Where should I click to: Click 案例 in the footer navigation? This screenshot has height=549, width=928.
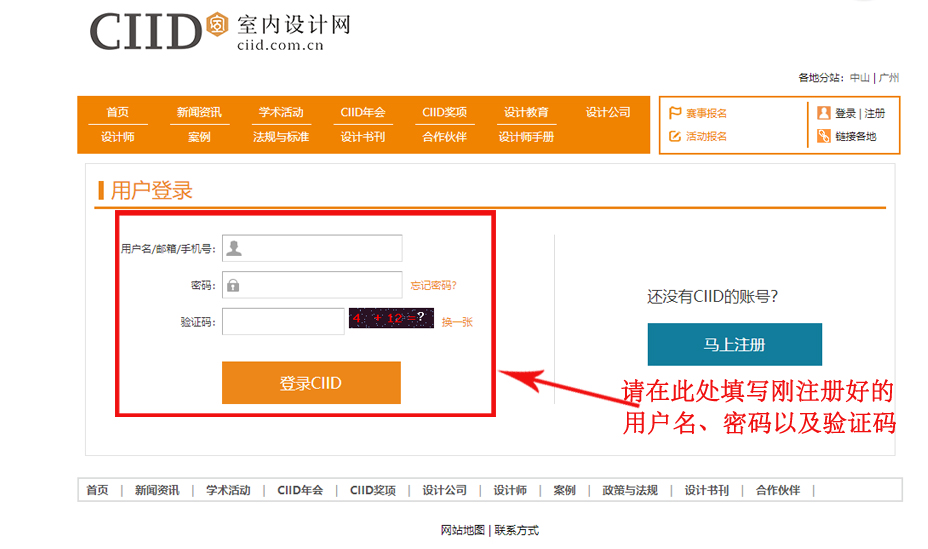(564, 490)
